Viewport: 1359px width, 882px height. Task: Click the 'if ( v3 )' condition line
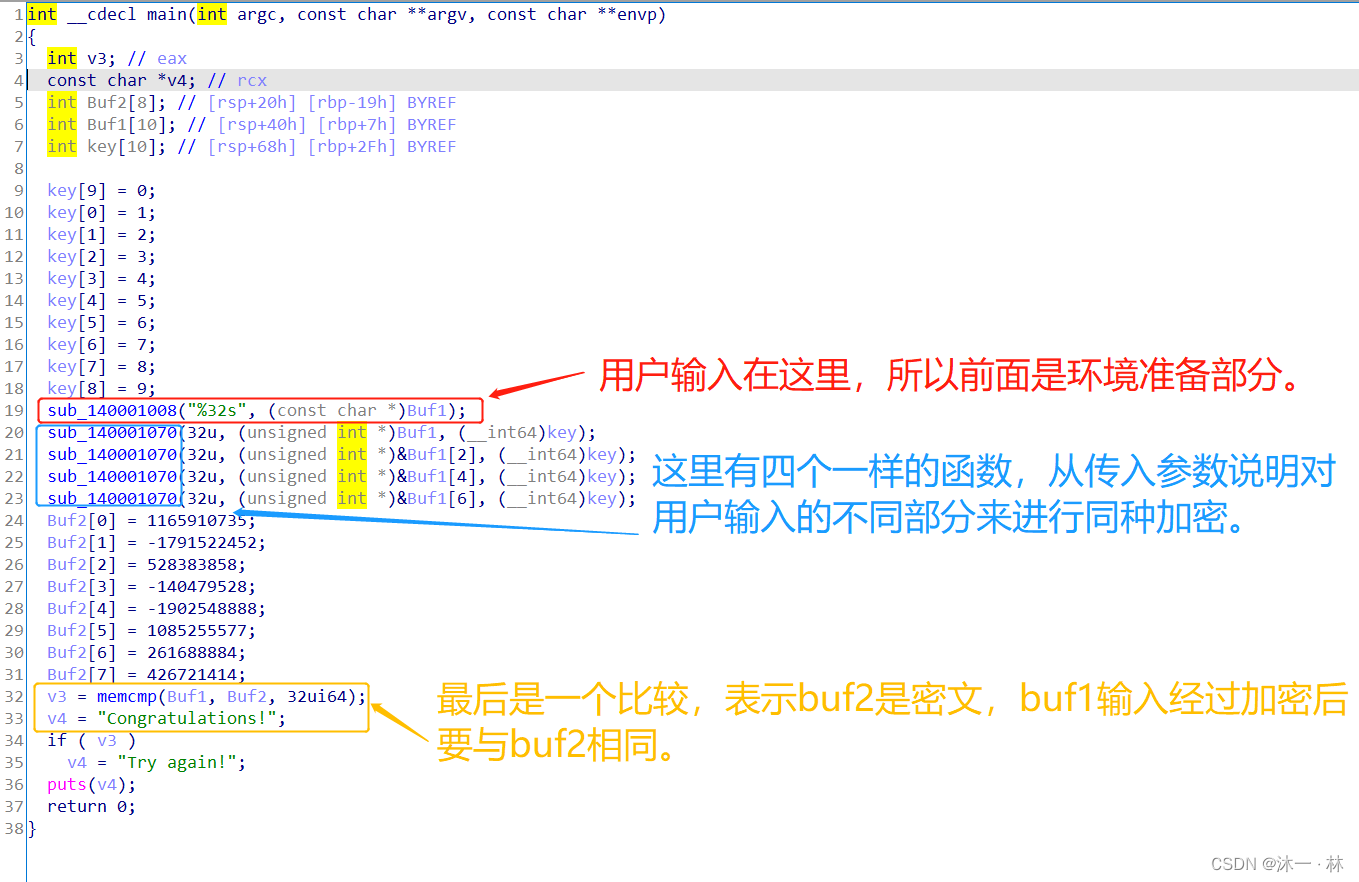click(x=92, y=740)
